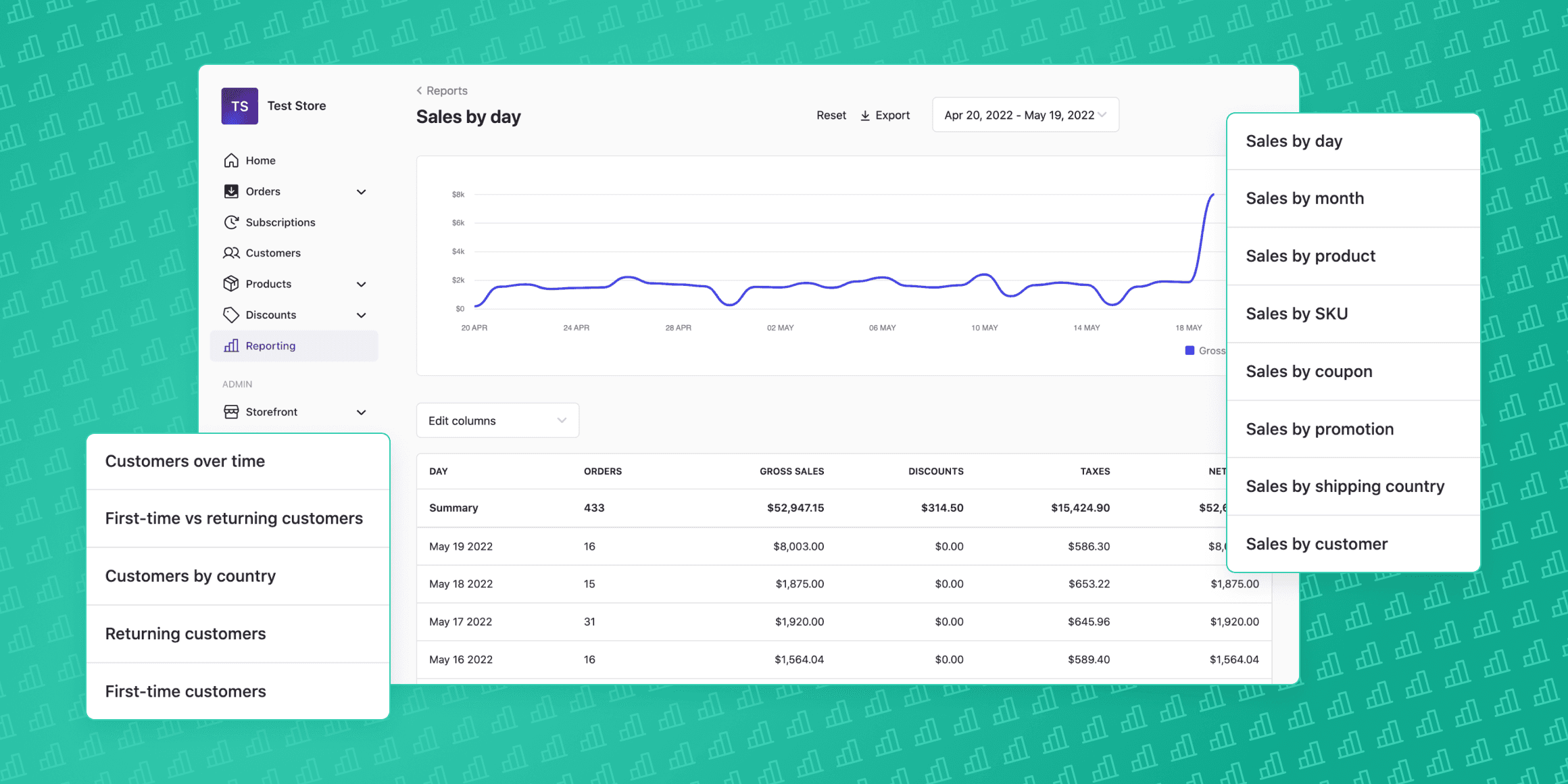Open the Edit columns dropdown

click(x=497, y=420)
